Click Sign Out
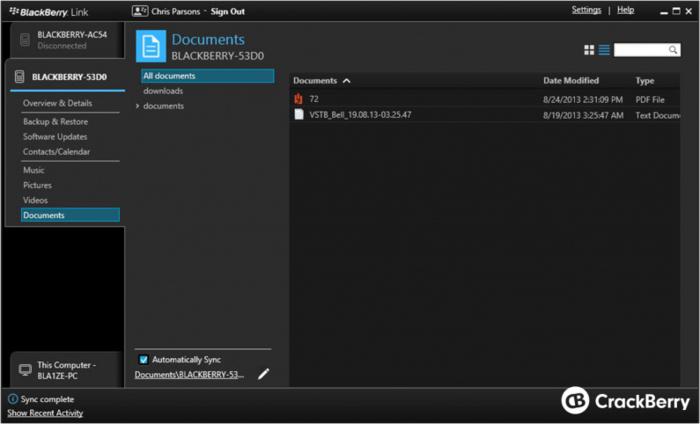 coord(227,12)
